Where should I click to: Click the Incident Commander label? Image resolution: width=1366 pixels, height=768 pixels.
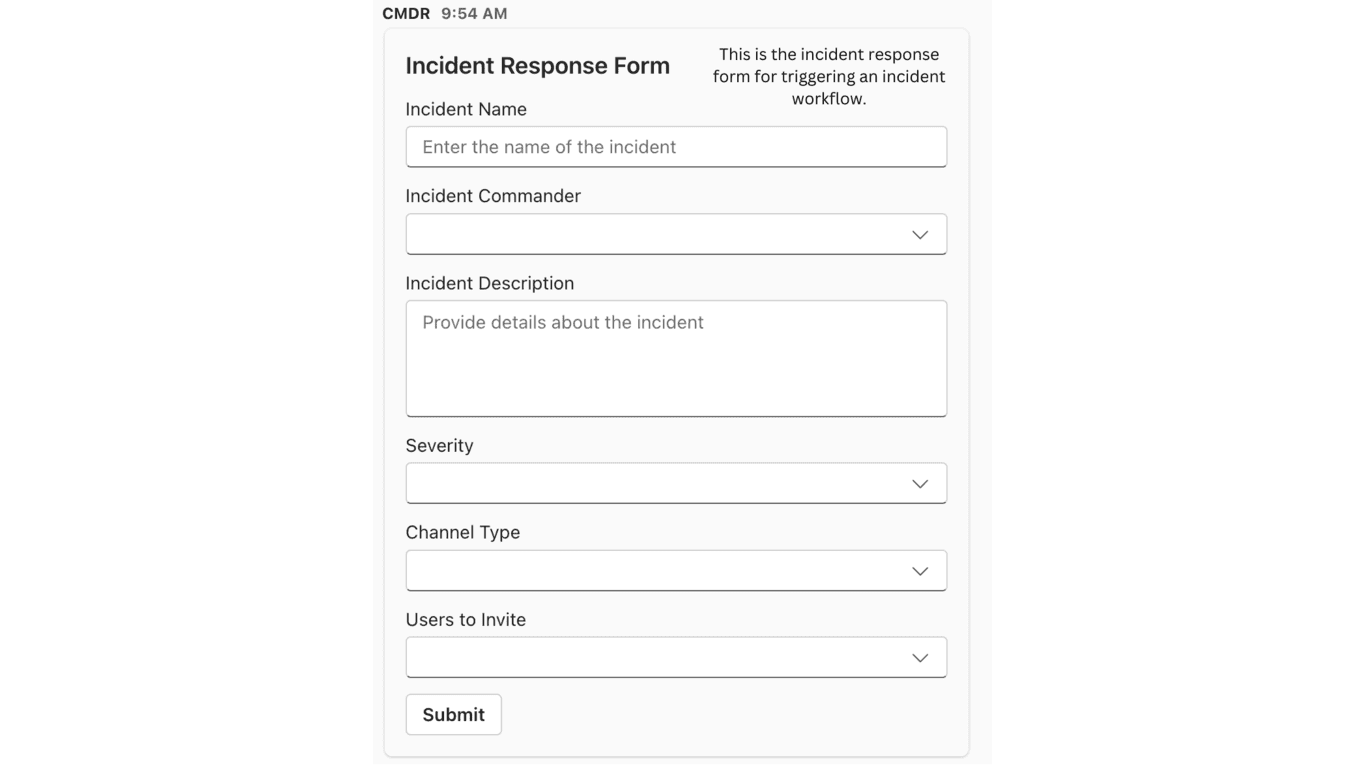click(x=493, y=196)
